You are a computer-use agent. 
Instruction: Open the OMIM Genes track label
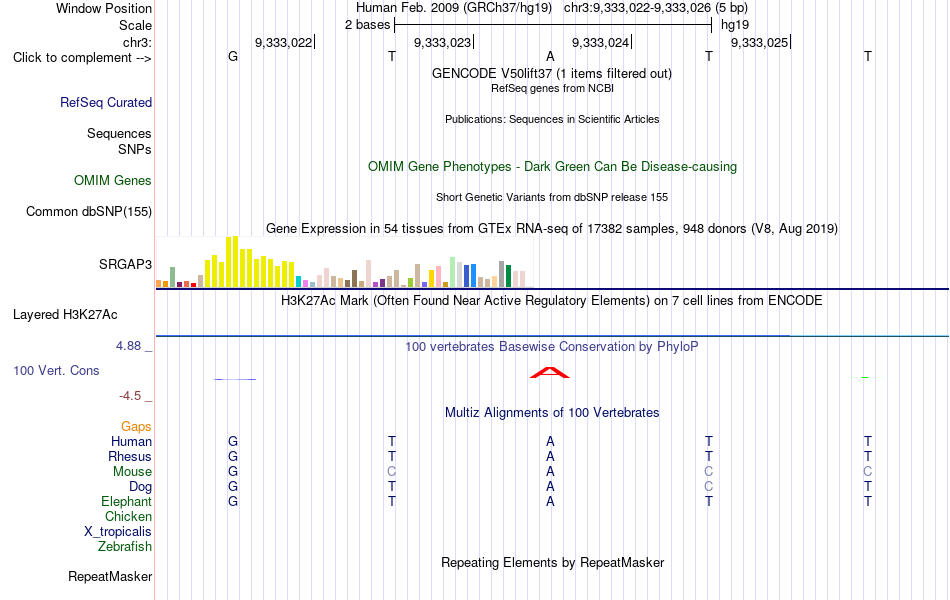113,181
